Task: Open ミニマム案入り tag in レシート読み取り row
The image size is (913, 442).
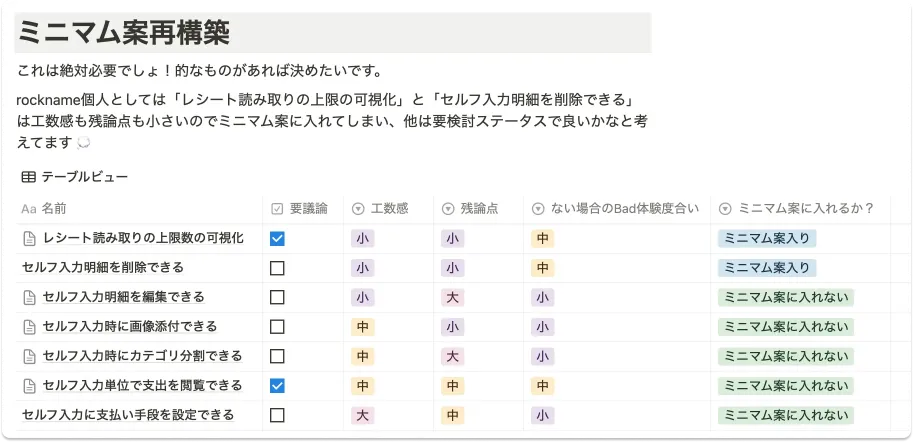Action: tap(767, 239)
